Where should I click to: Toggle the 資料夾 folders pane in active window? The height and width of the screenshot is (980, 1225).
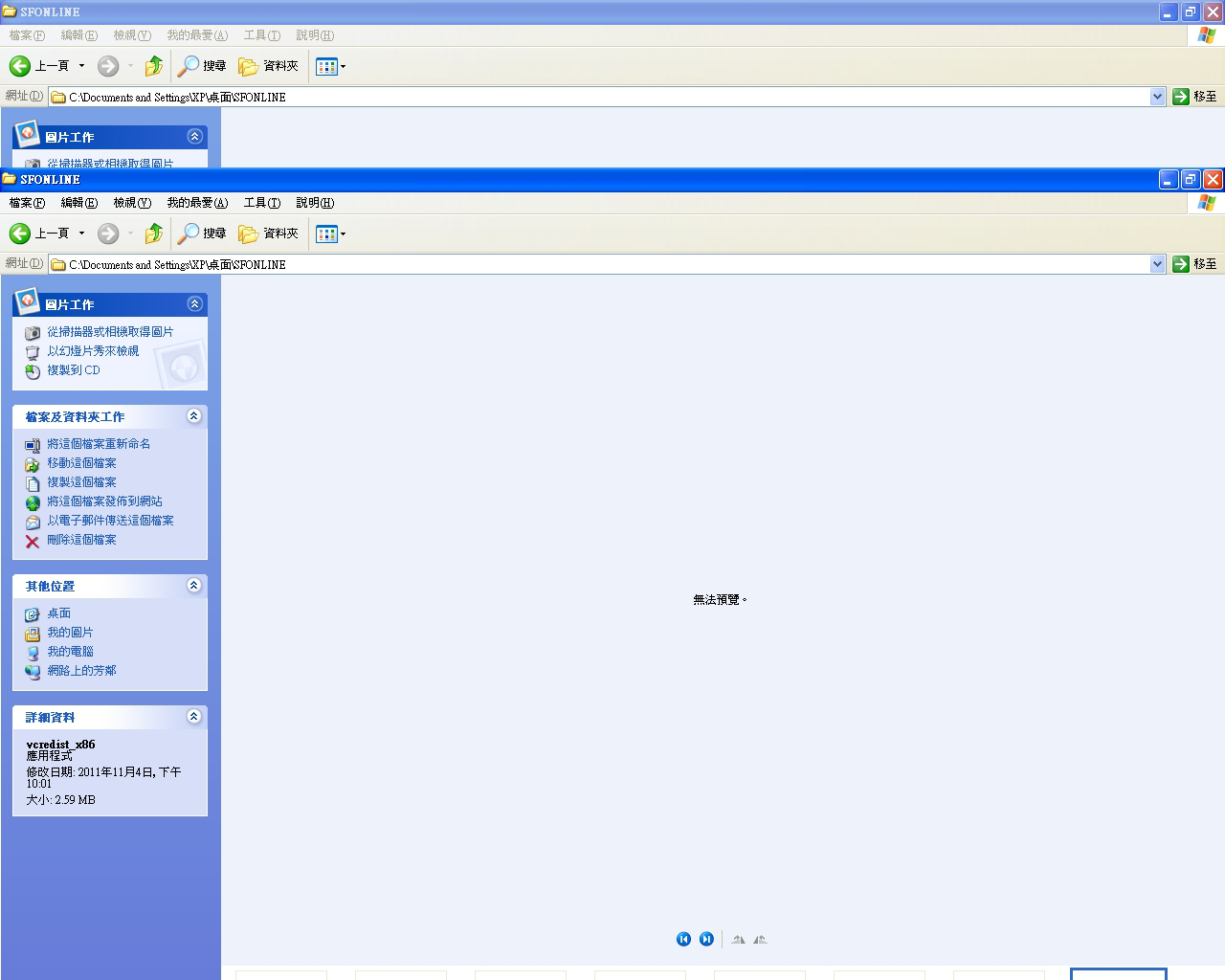[x=269, y=234]
